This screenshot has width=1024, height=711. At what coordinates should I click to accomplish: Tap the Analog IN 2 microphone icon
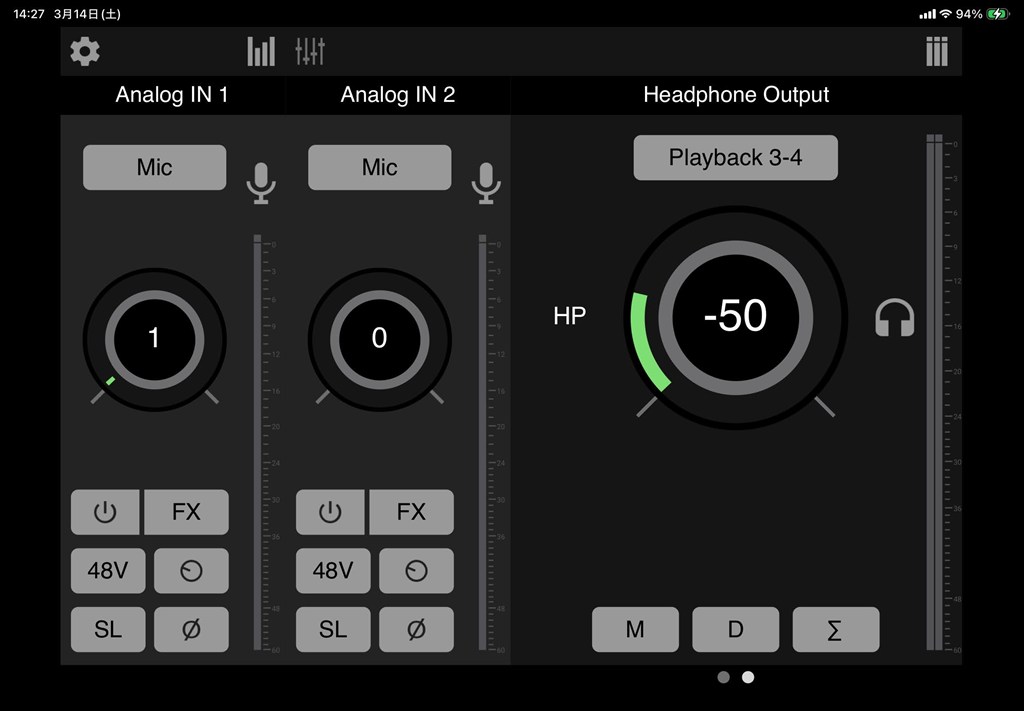486,183
